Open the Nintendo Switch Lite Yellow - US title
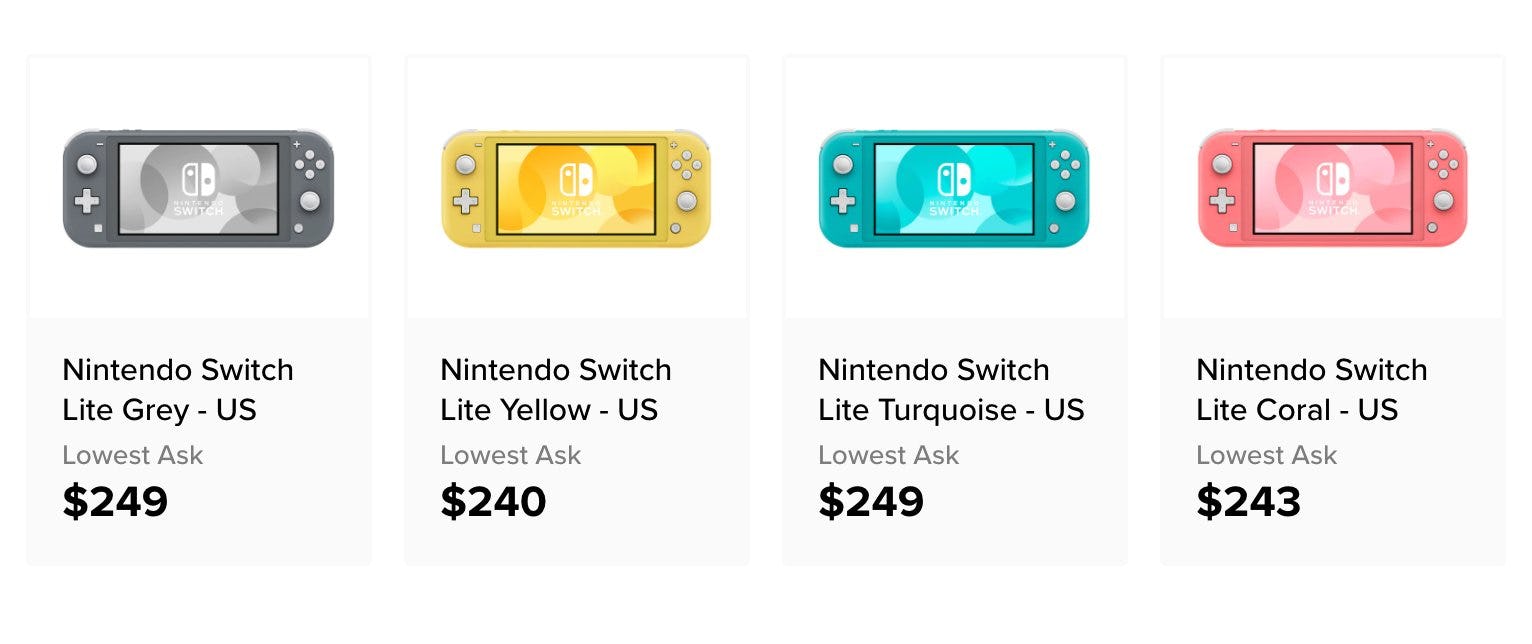The image size is (1532, 644). pos(556,389)
